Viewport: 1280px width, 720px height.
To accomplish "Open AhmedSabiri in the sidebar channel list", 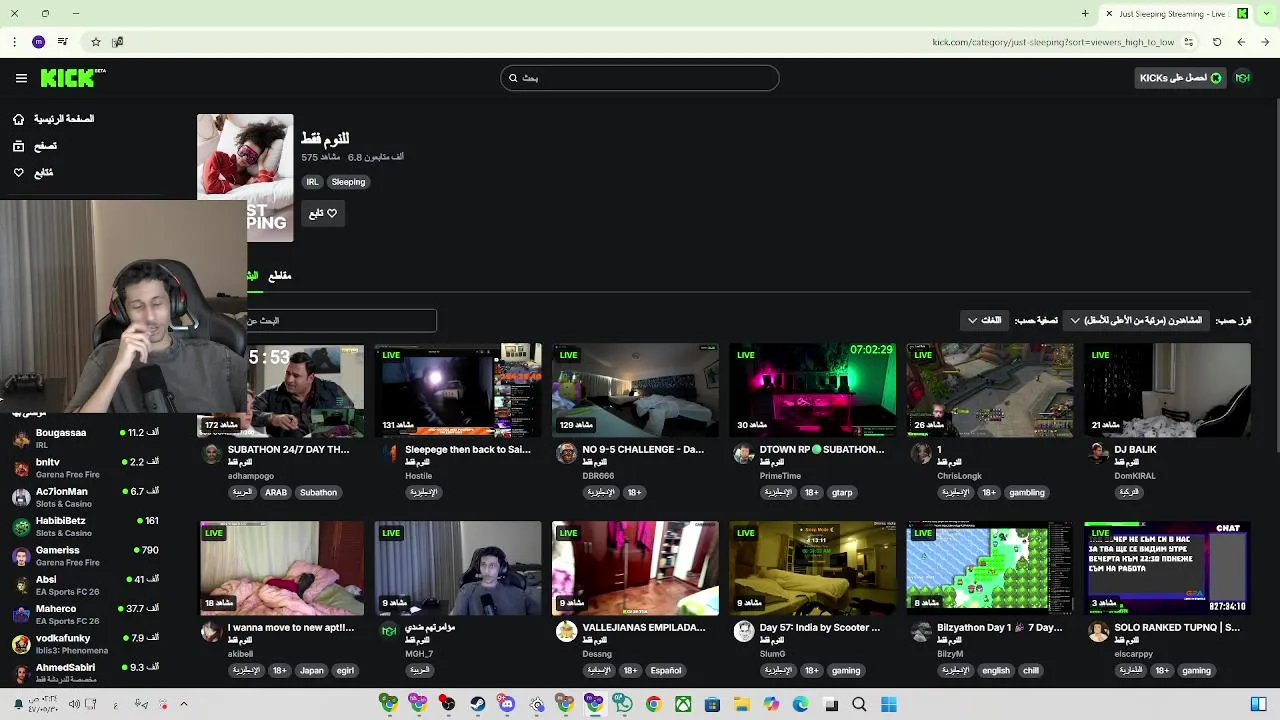I will point(85,672).
